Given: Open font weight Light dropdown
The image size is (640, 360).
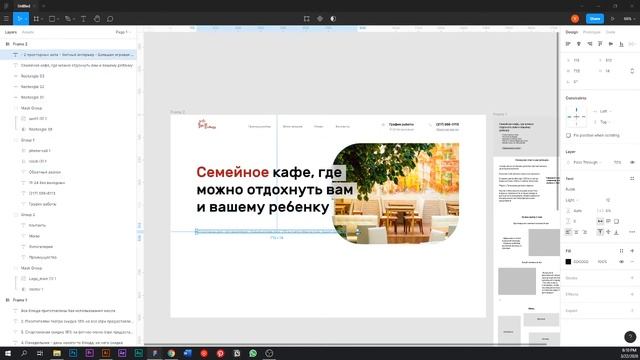Looking at the screenshot, I should [x=572, y=200].
